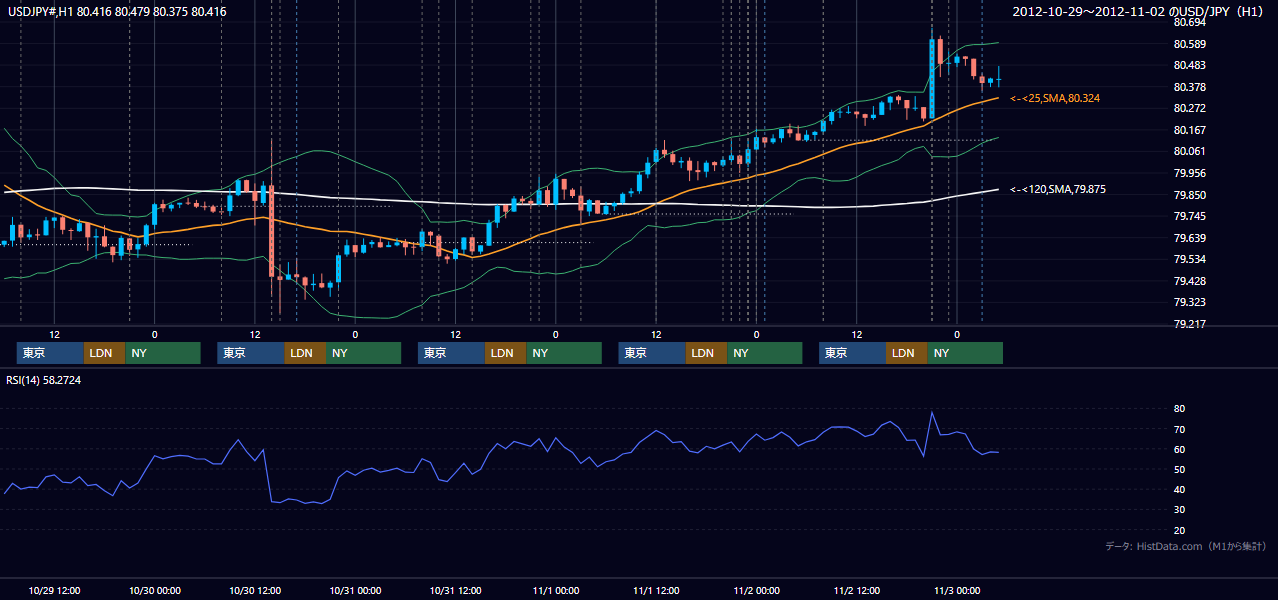The image size is (1278, 600).
Task: Select the RSI(14) 58.2724 indicator label
Action: [43, 380]
